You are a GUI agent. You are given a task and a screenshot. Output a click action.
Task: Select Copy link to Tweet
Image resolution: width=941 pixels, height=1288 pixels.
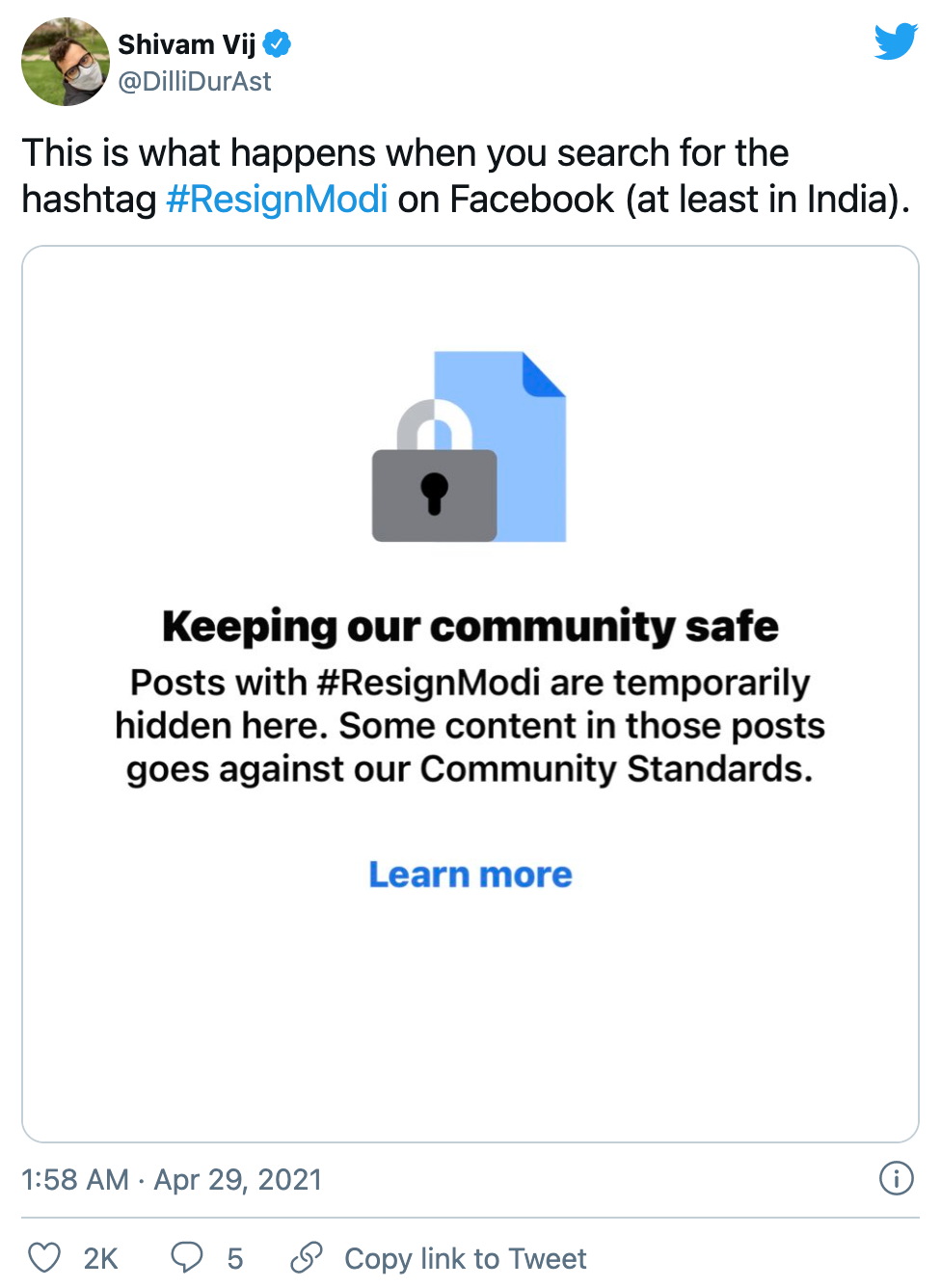(x=466, y=1258)
